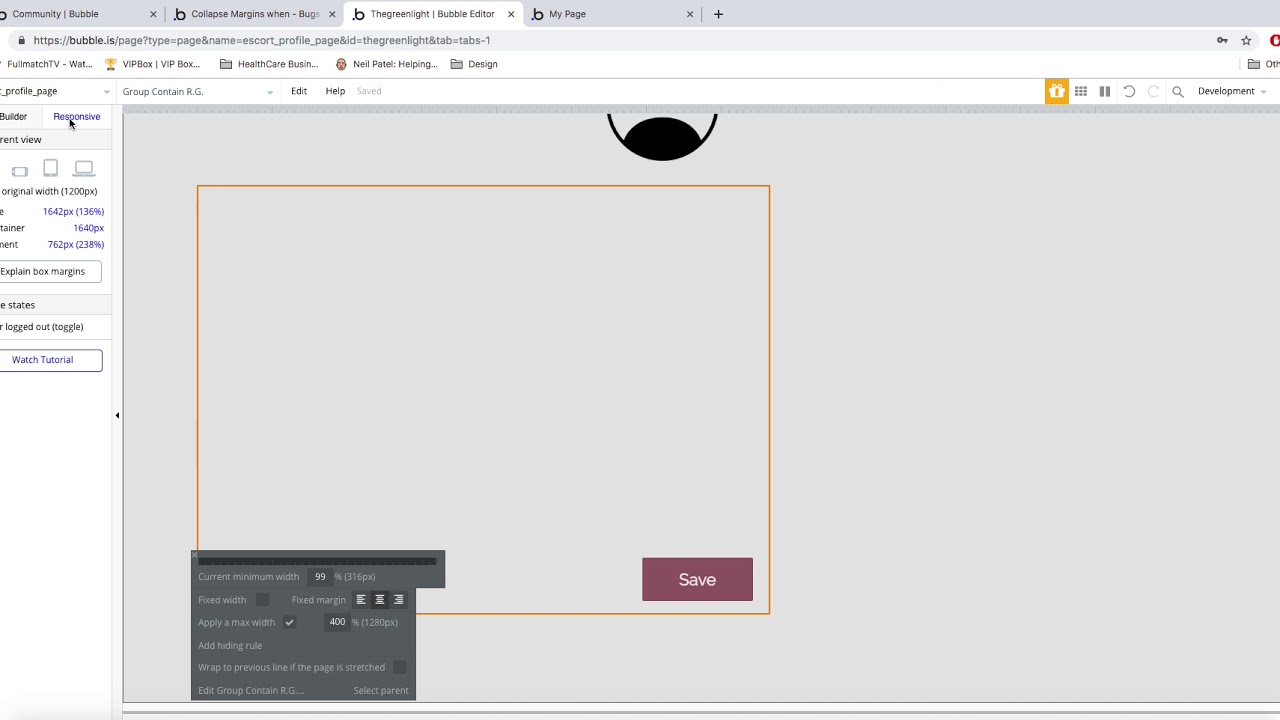
Task: Toggle the Fixed width checkbox
Action: (x=262, y=600)
